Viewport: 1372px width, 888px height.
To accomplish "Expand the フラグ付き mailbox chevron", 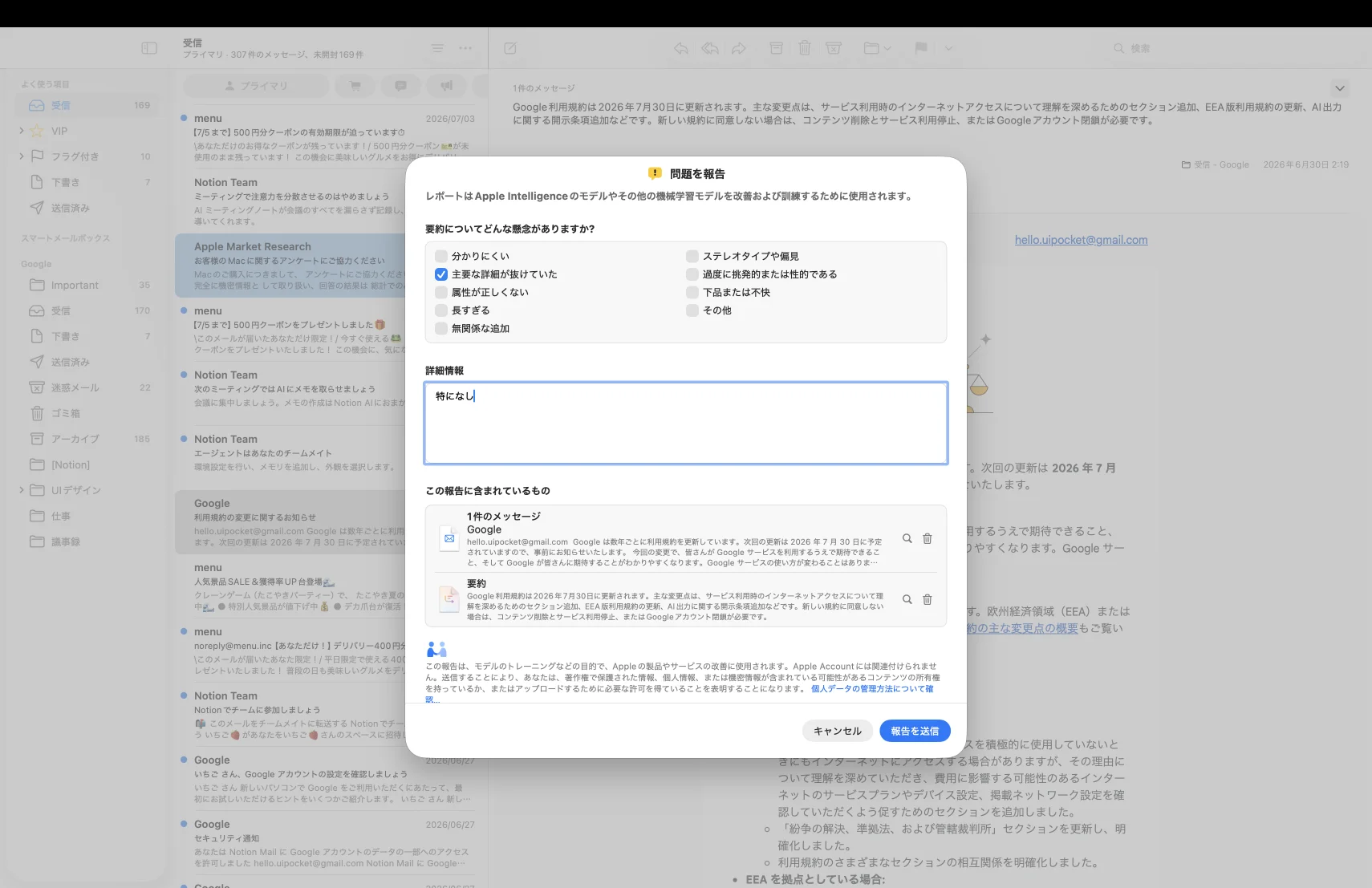I will (x=22, y=156).
